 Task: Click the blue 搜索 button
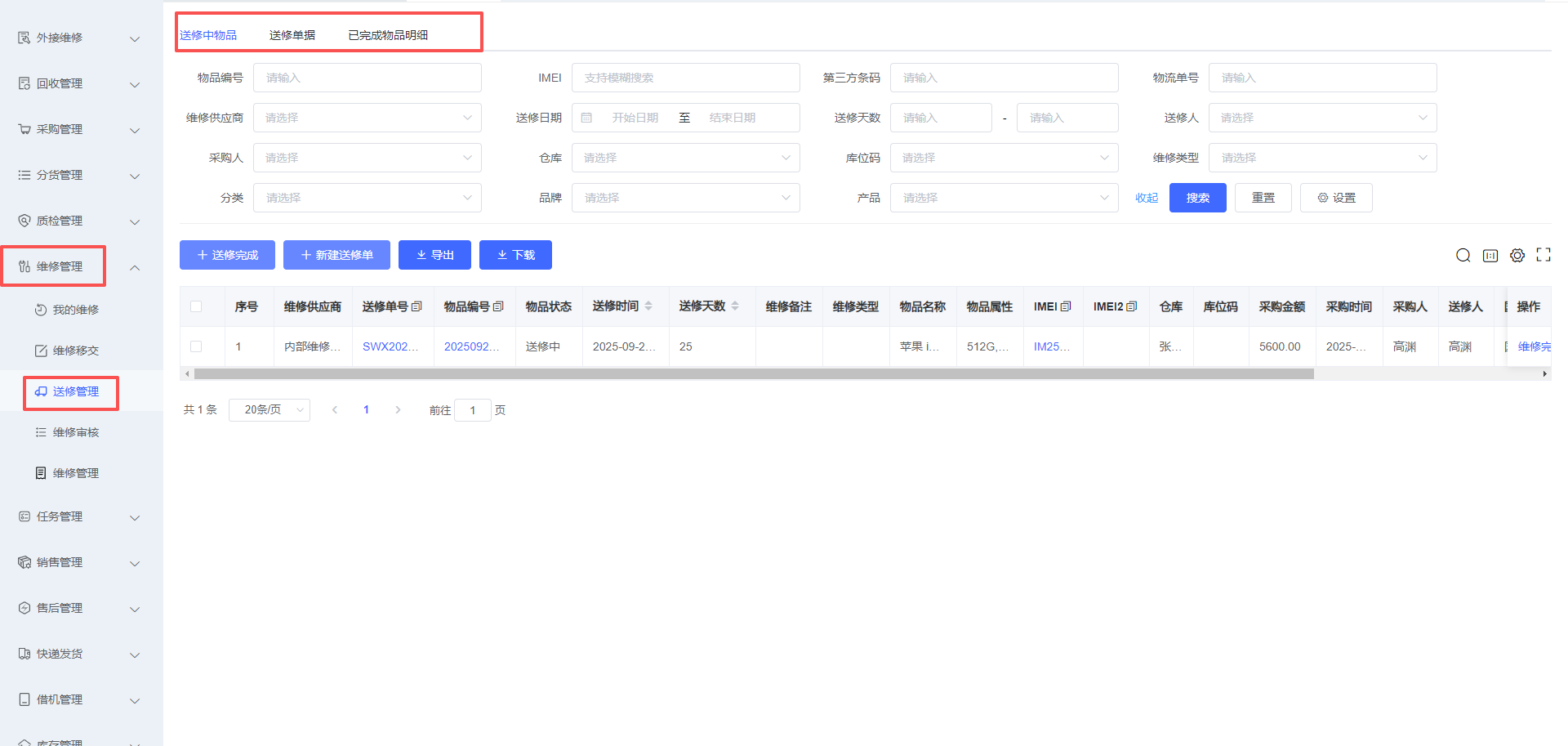(x=1197, y=198)
